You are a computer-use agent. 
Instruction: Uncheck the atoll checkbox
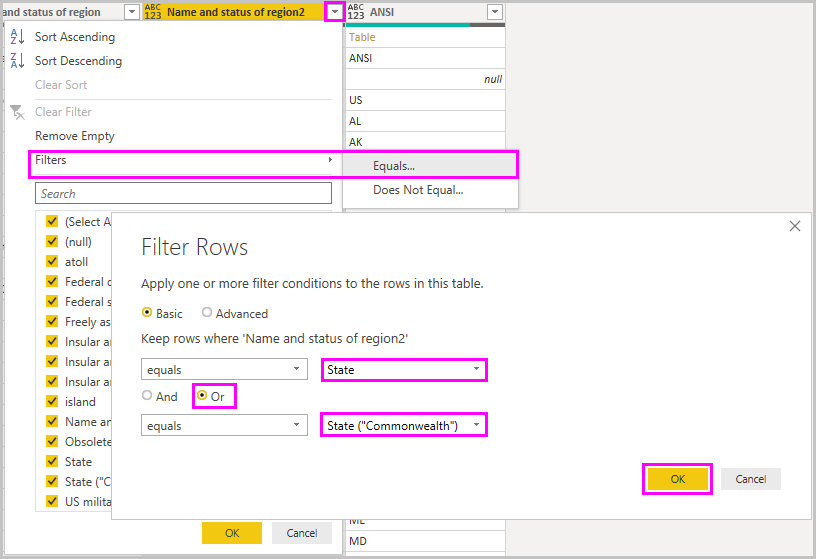click(52, 261)
